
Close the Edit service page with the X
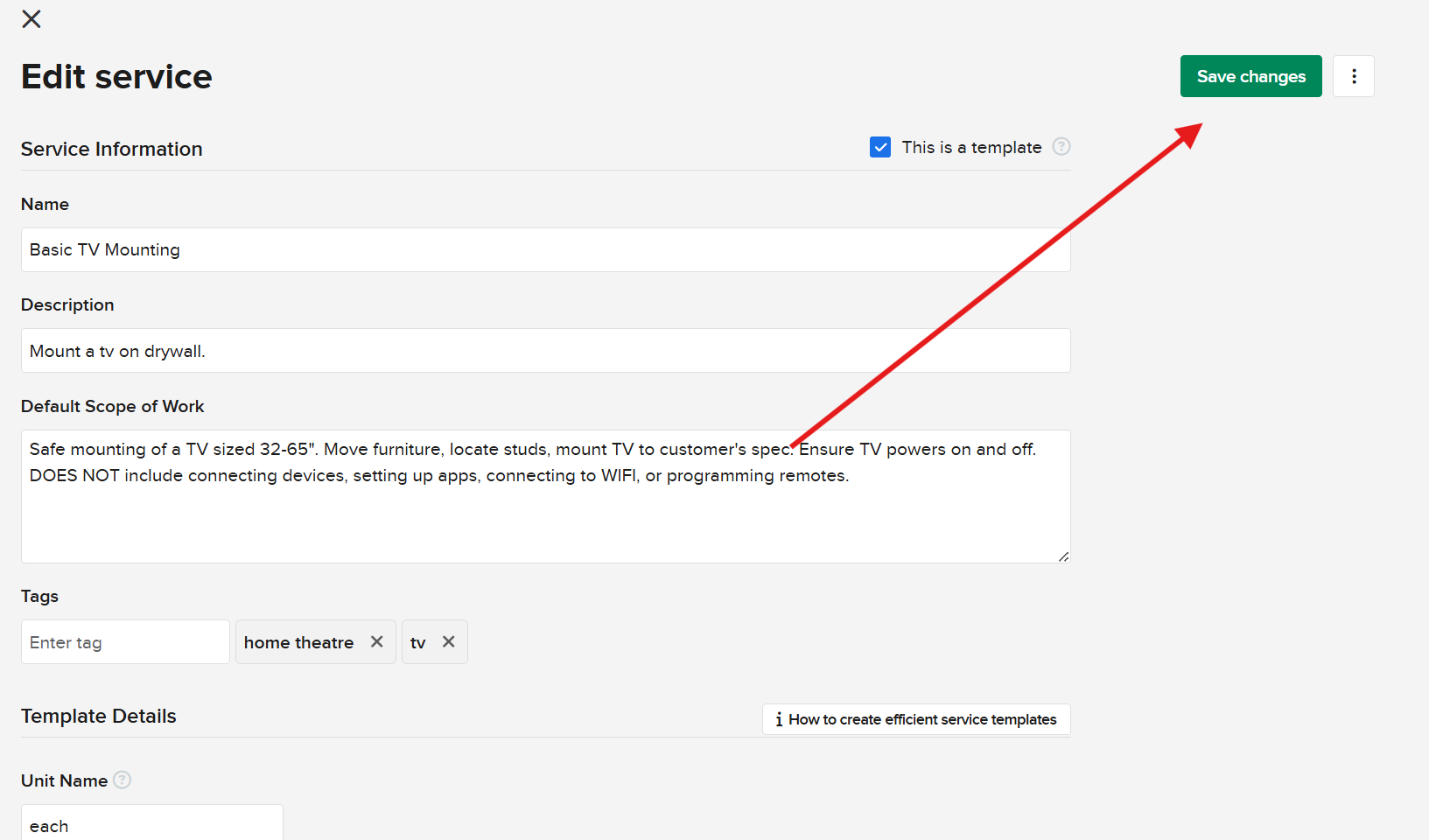coord(32,19)
